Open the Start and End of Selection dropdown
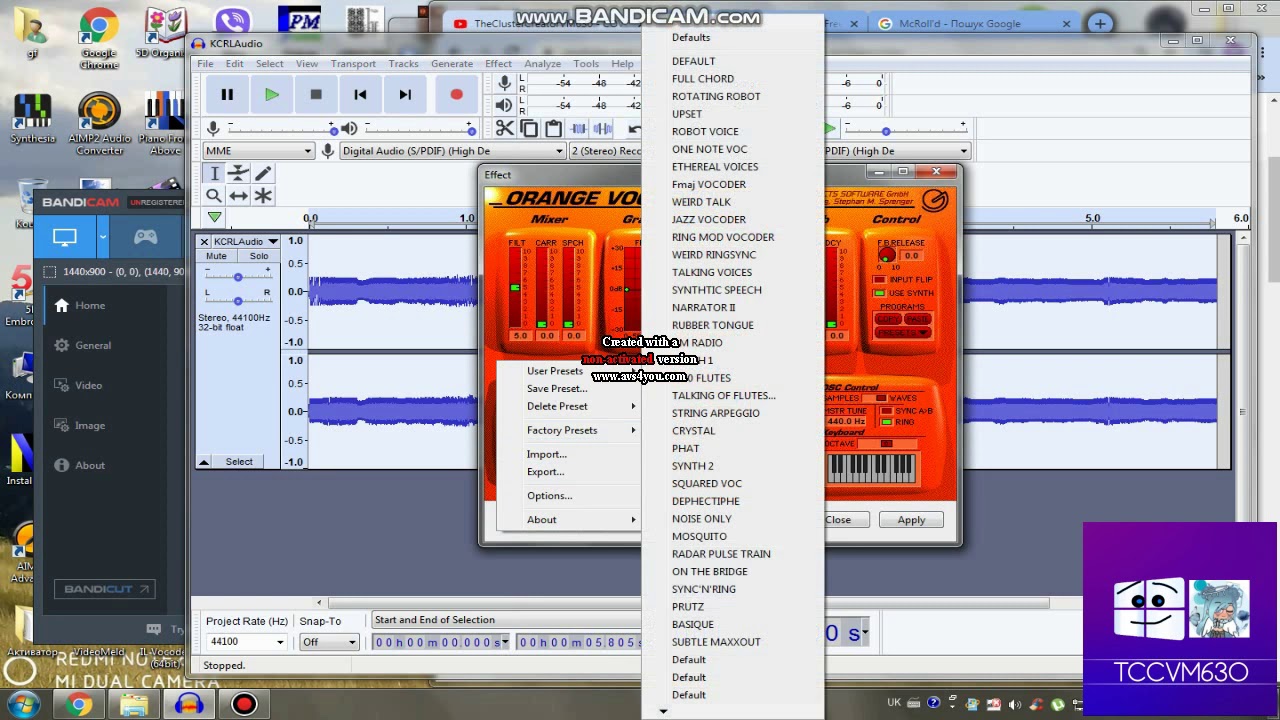The height and width of the screenshot is (720, 1280). click(x=505, y=620)
